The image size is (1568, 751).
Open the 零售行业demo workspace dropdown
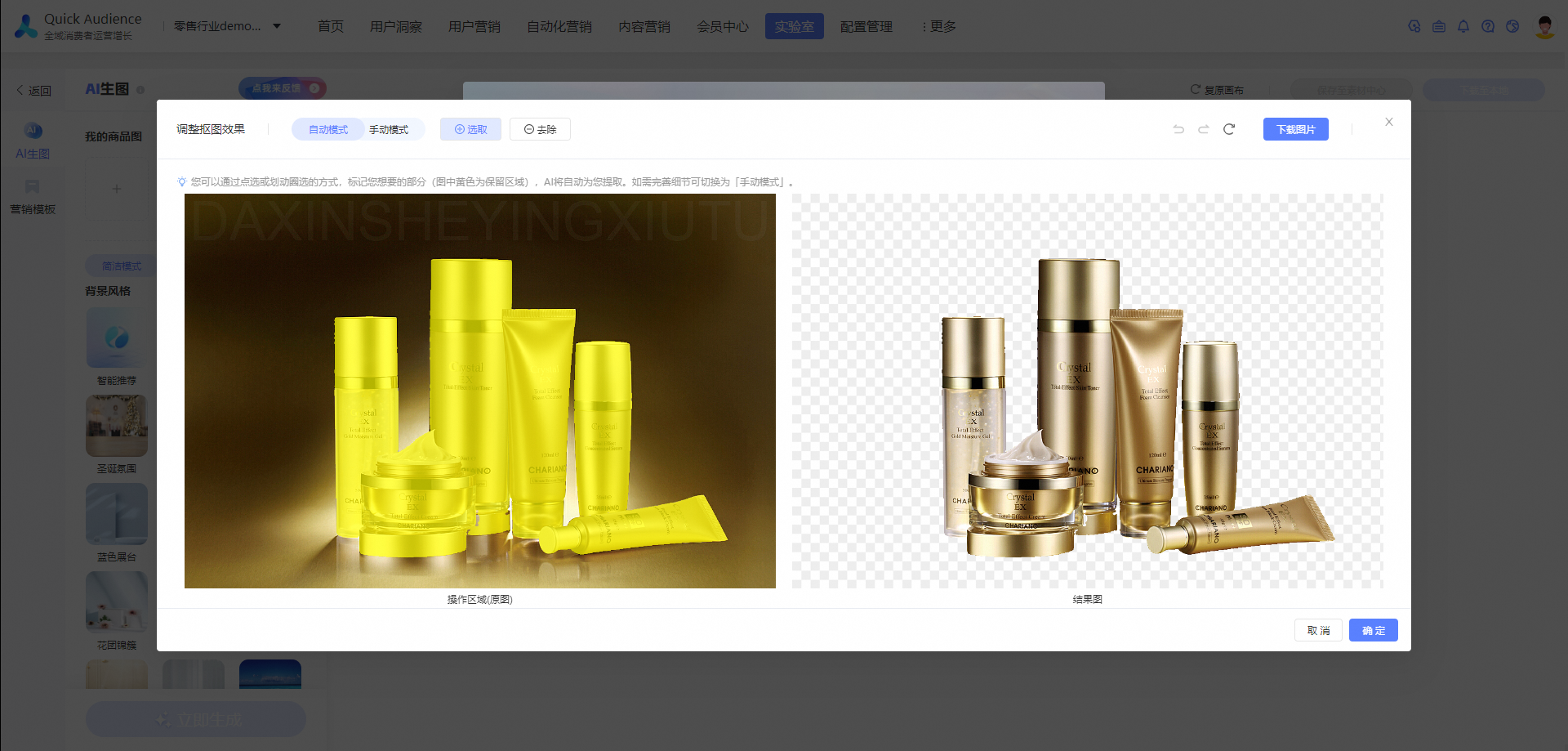point(227,26)
